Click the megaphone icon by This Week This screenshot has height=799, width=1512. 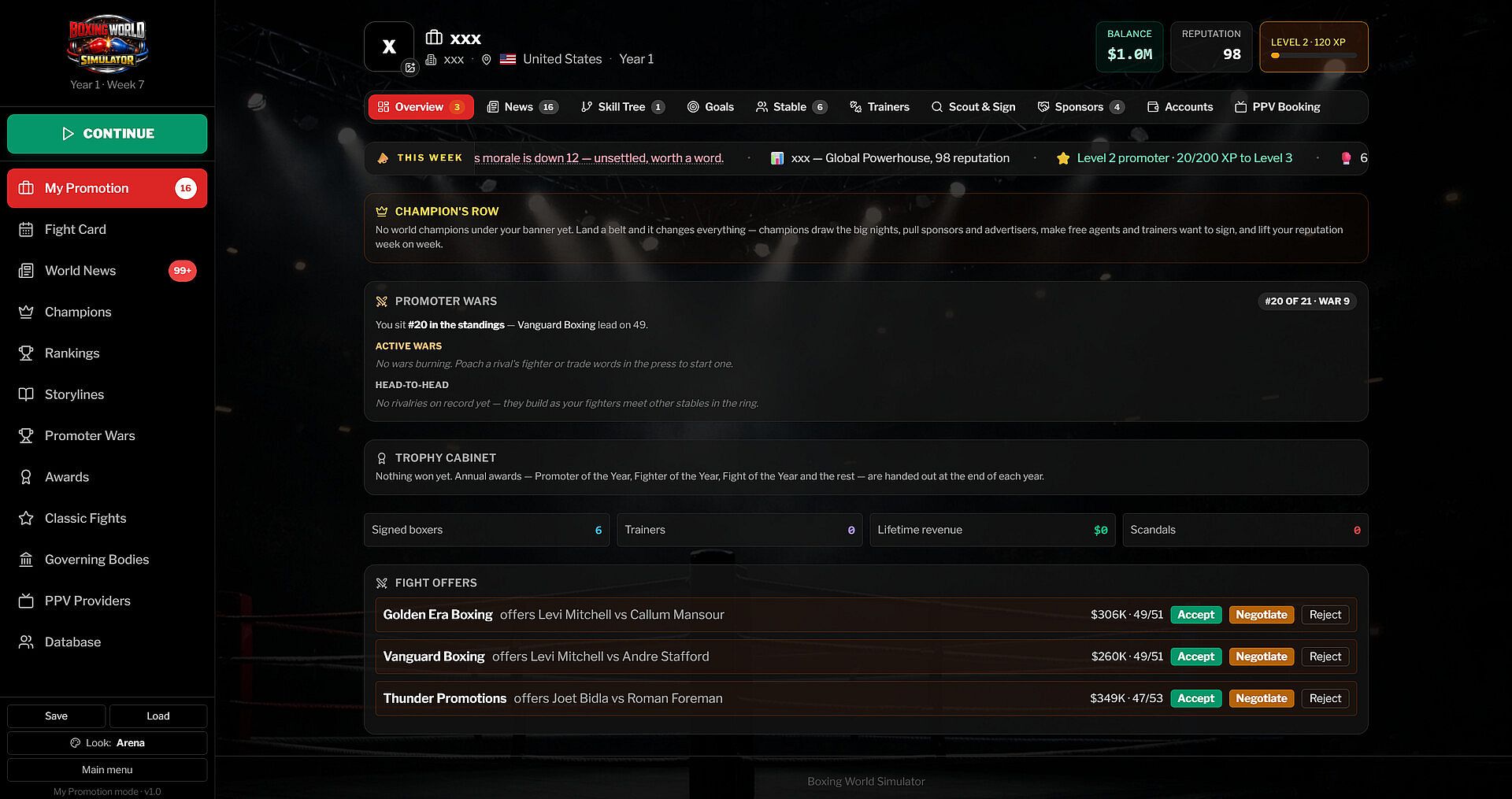click(383, 158)
